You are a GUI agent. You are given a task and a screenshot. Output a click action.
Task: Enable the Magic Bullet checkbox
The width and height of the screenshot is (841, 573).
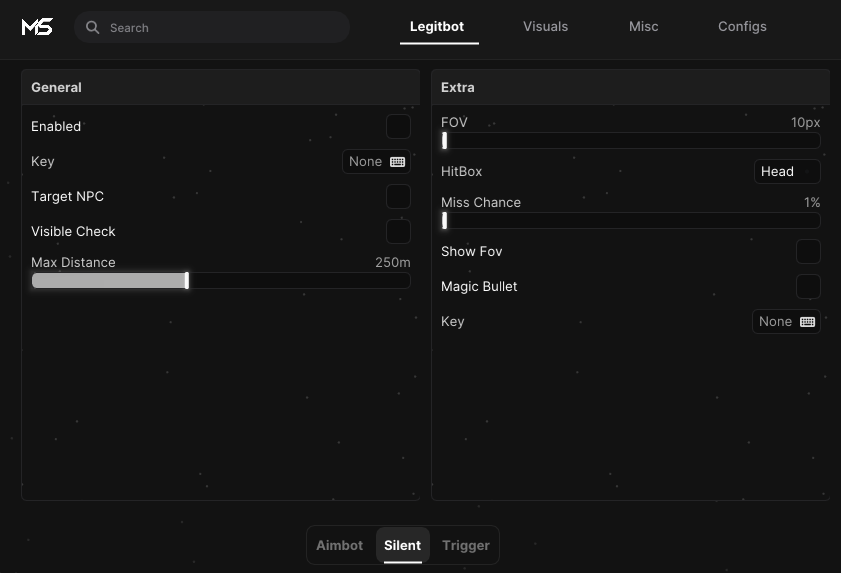(808, 286)
